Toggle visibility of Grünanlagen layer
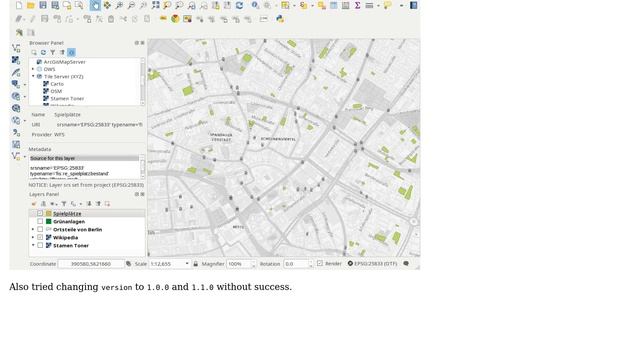 (40, 221)
